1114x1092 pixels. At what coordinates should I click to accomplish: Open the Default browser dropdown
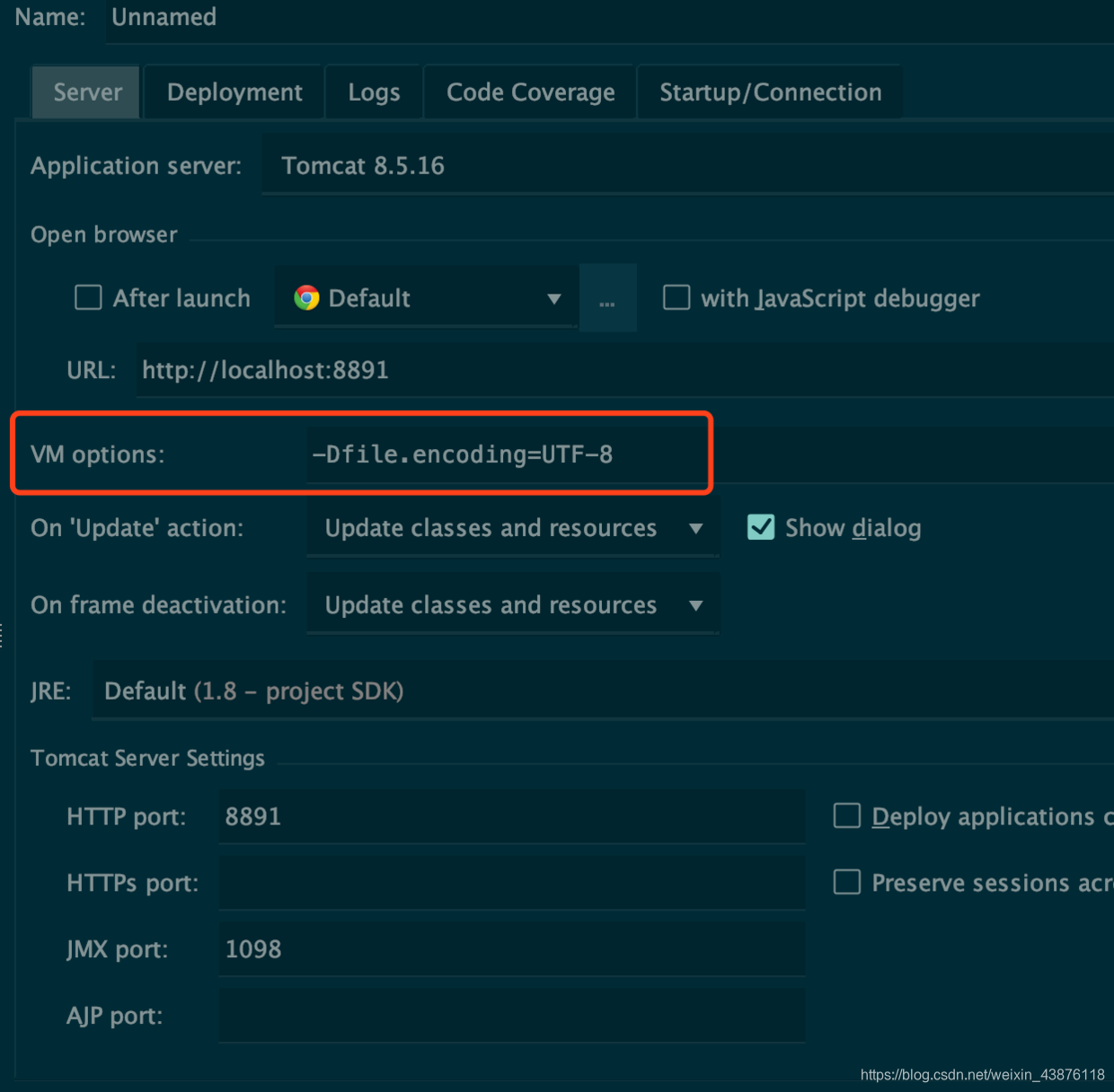pyautogui.click(x=426, y=298)
